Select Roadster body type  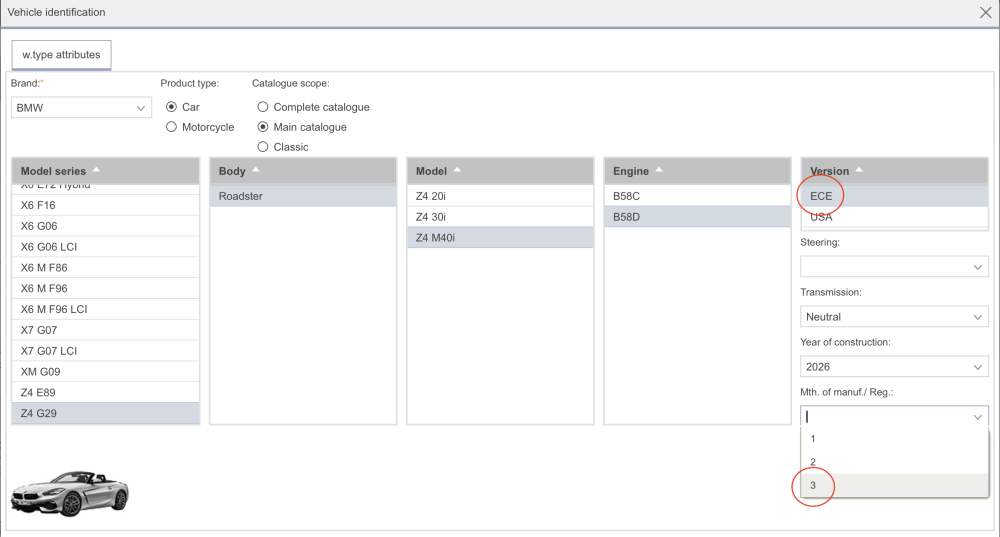303,196
